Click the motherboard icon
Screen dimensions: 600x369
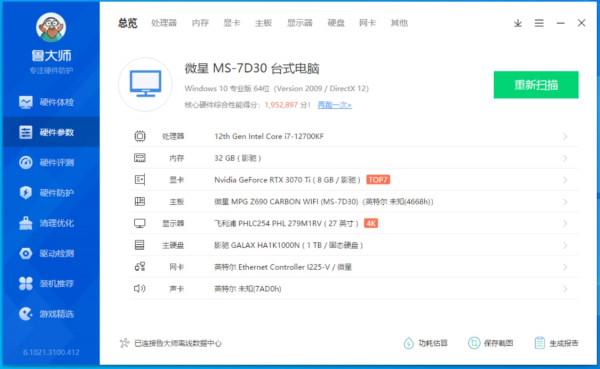click(140, 201)
